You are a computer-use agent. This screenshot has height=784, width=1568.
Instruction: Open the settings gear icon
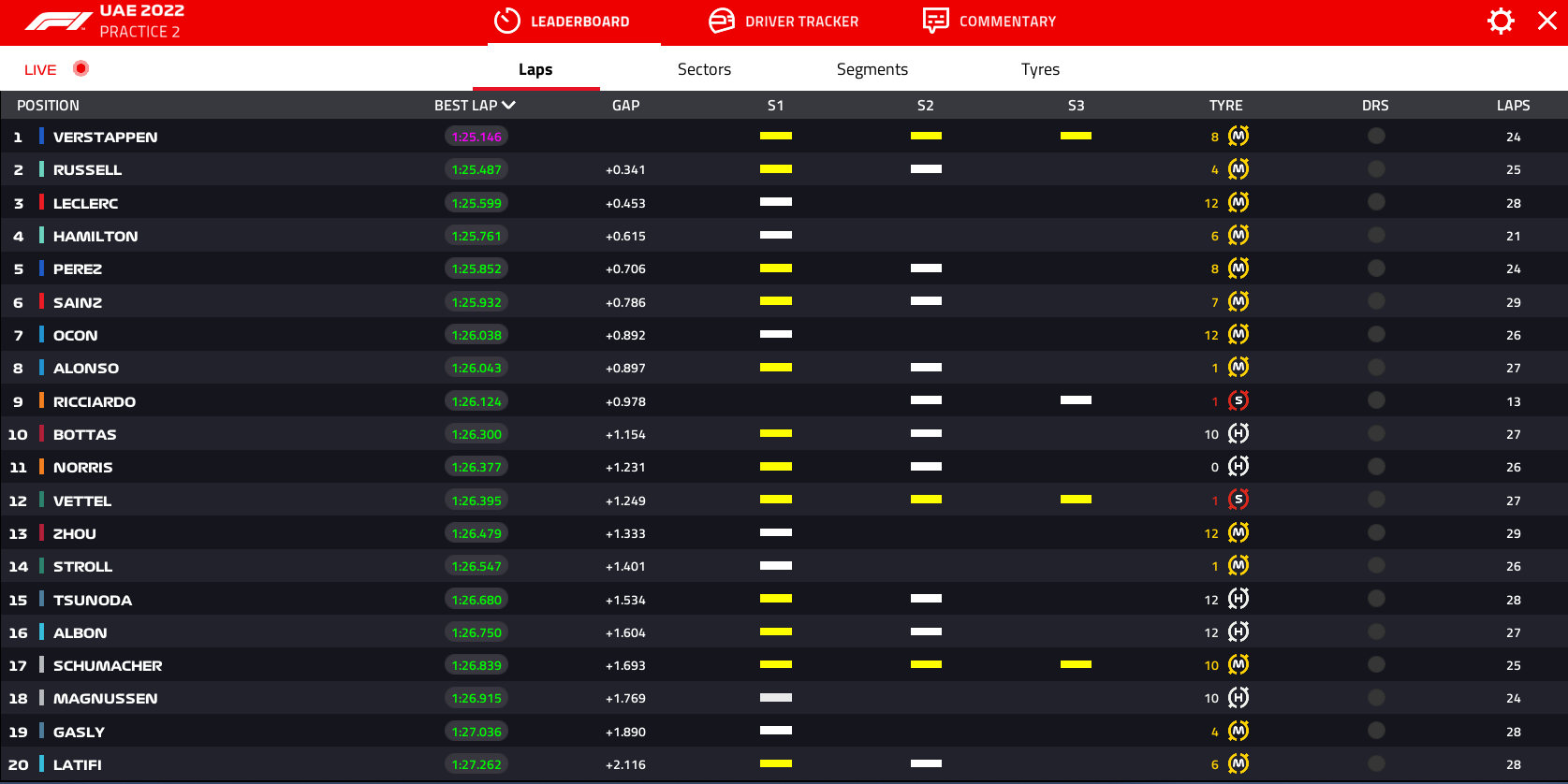point(1501,21)
